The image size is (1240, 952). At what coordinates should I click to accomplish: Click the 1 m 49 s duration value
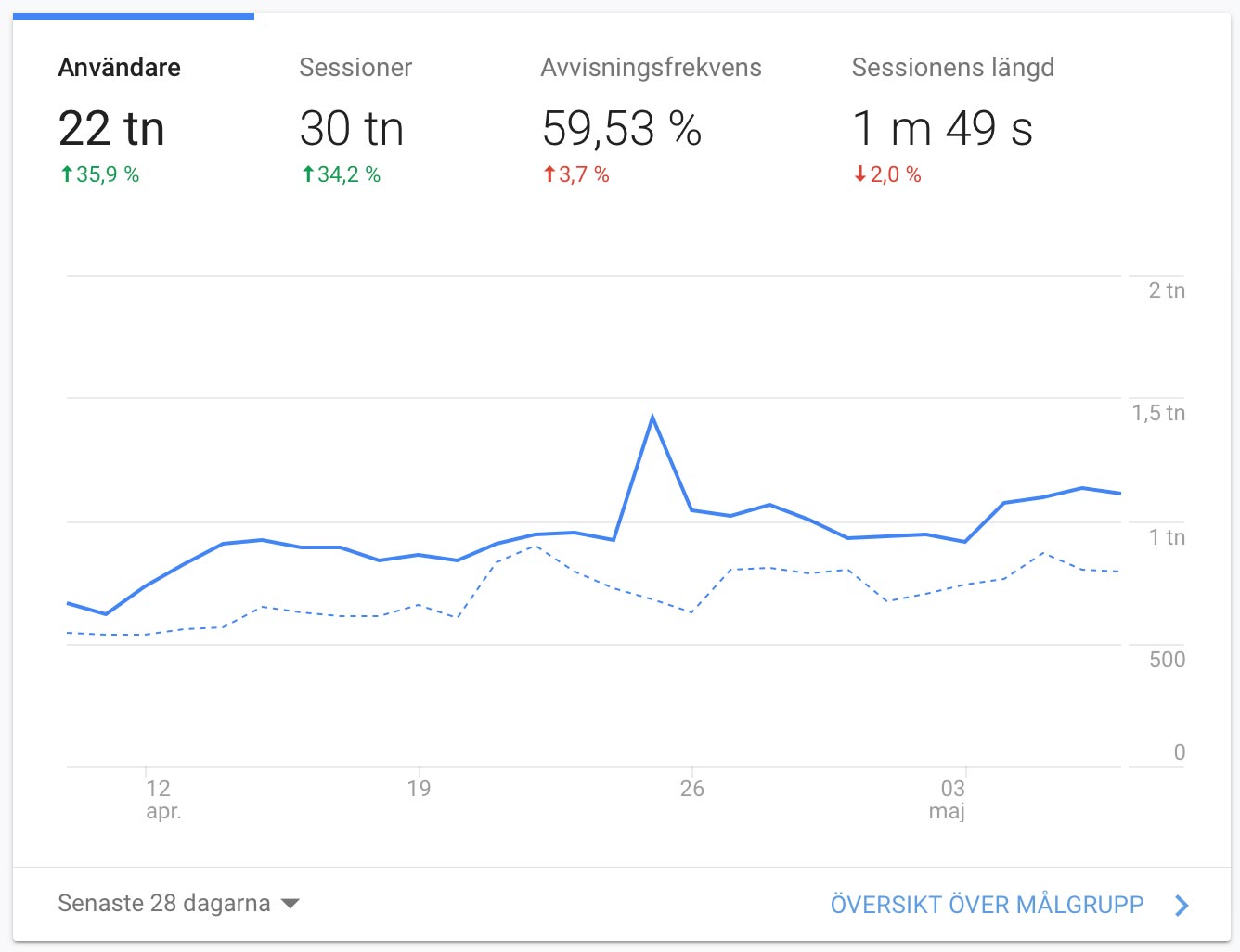coord(942,128)
